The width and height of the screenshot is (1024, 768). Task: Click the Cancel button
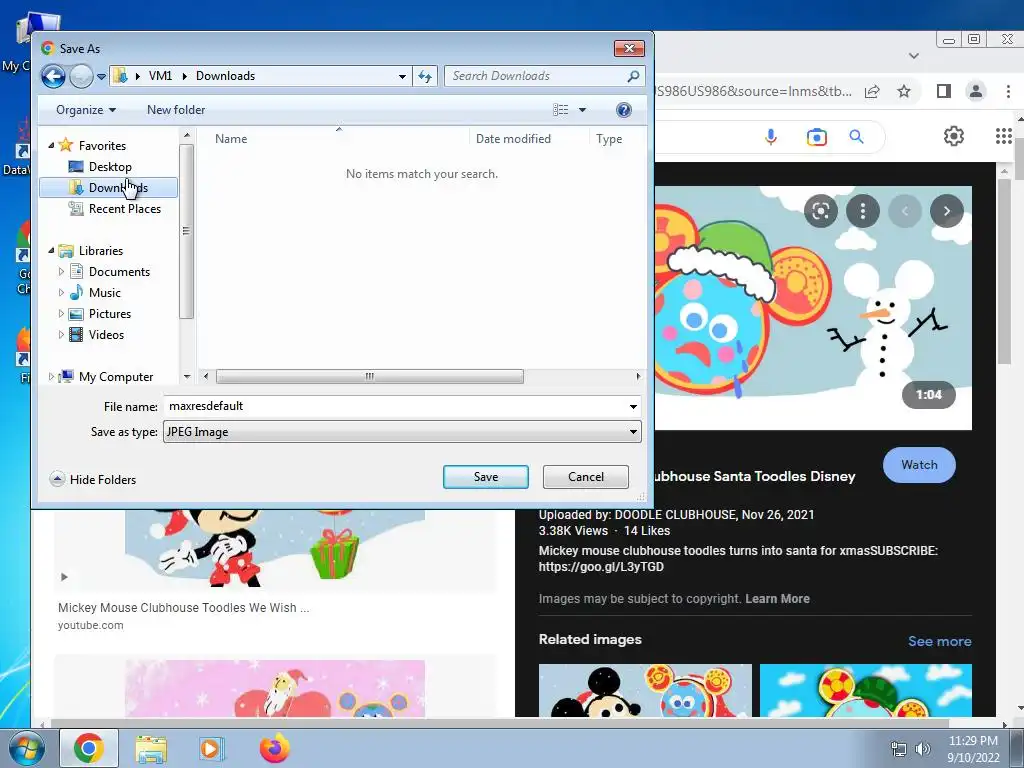[x=586, y=477]
